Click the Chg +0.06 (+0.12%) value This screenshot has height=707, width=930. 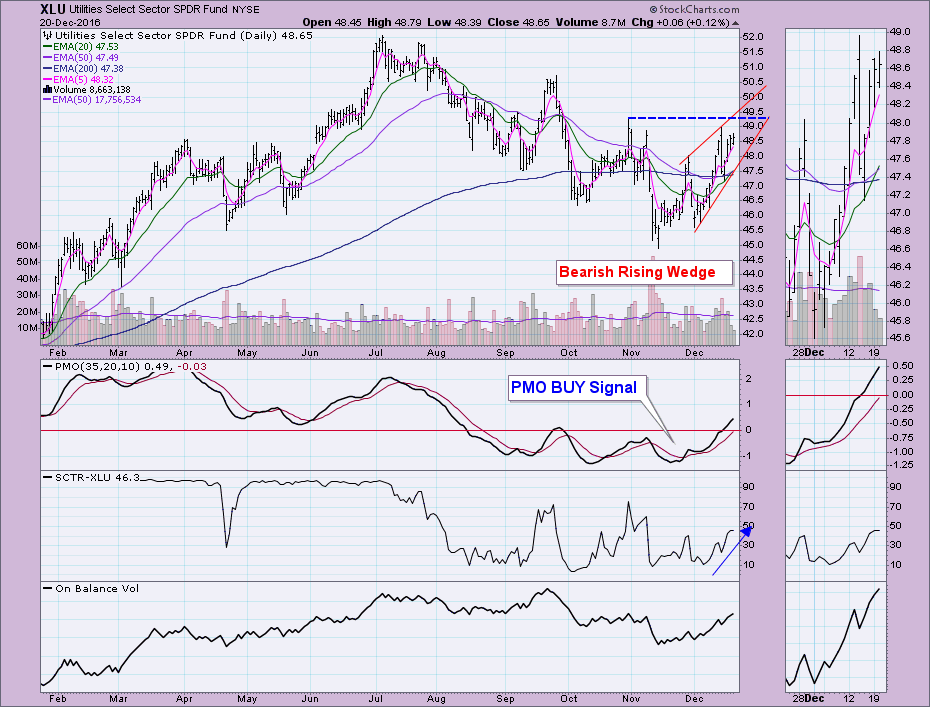pos(680,23)
